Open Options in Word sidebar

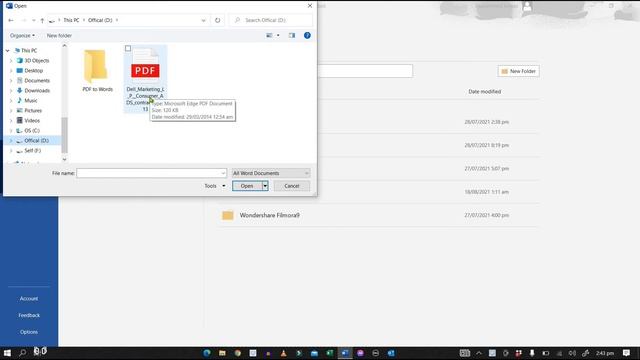[29, 332]
